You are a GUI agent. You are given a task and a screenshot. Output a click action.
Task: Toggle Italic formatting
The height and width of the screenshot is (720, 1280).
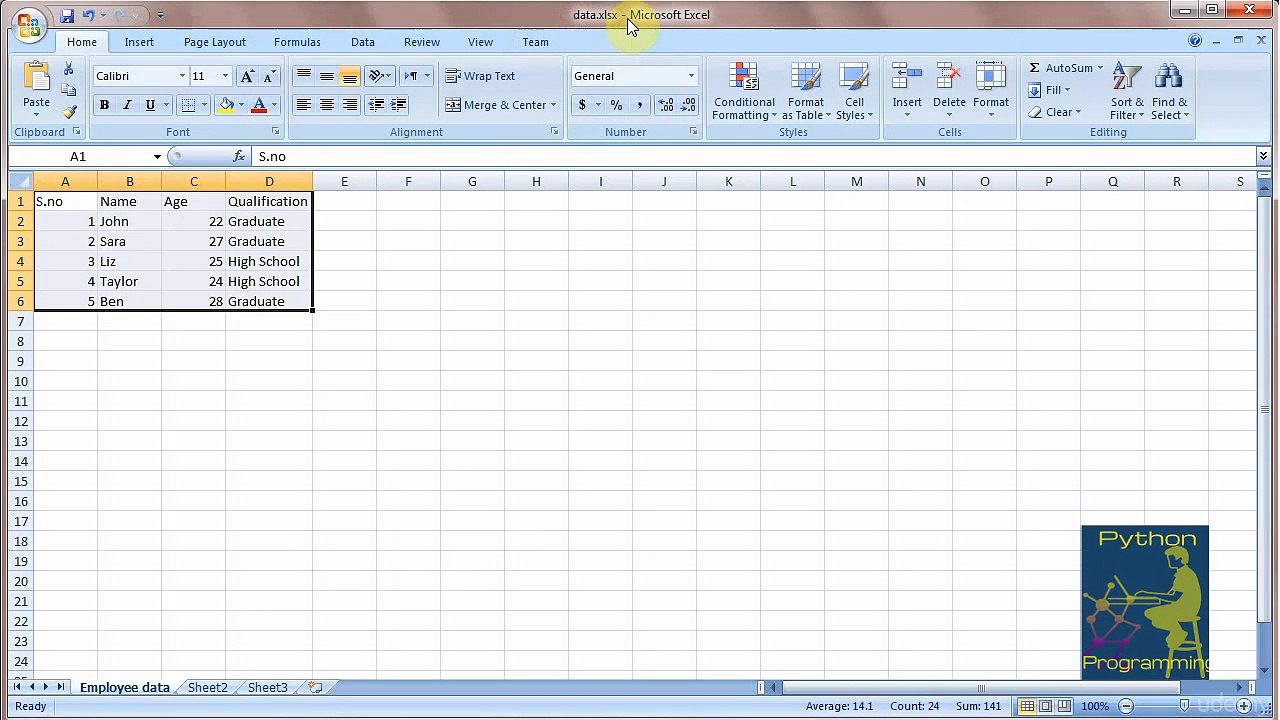127,104
